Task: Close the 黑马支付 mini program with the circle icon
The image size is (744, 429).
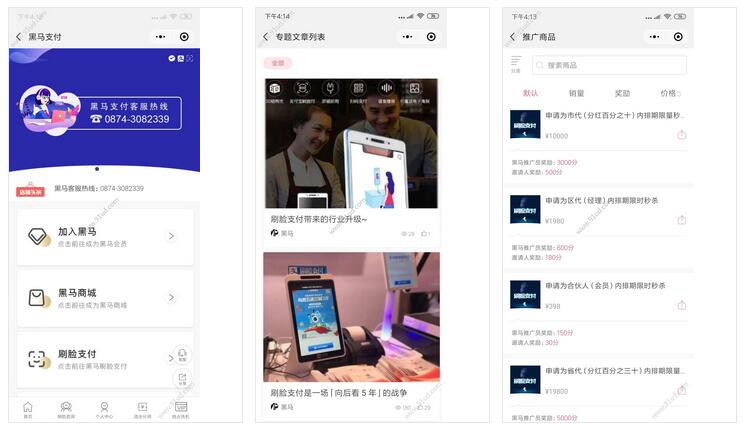Action: tap(184, 37)
